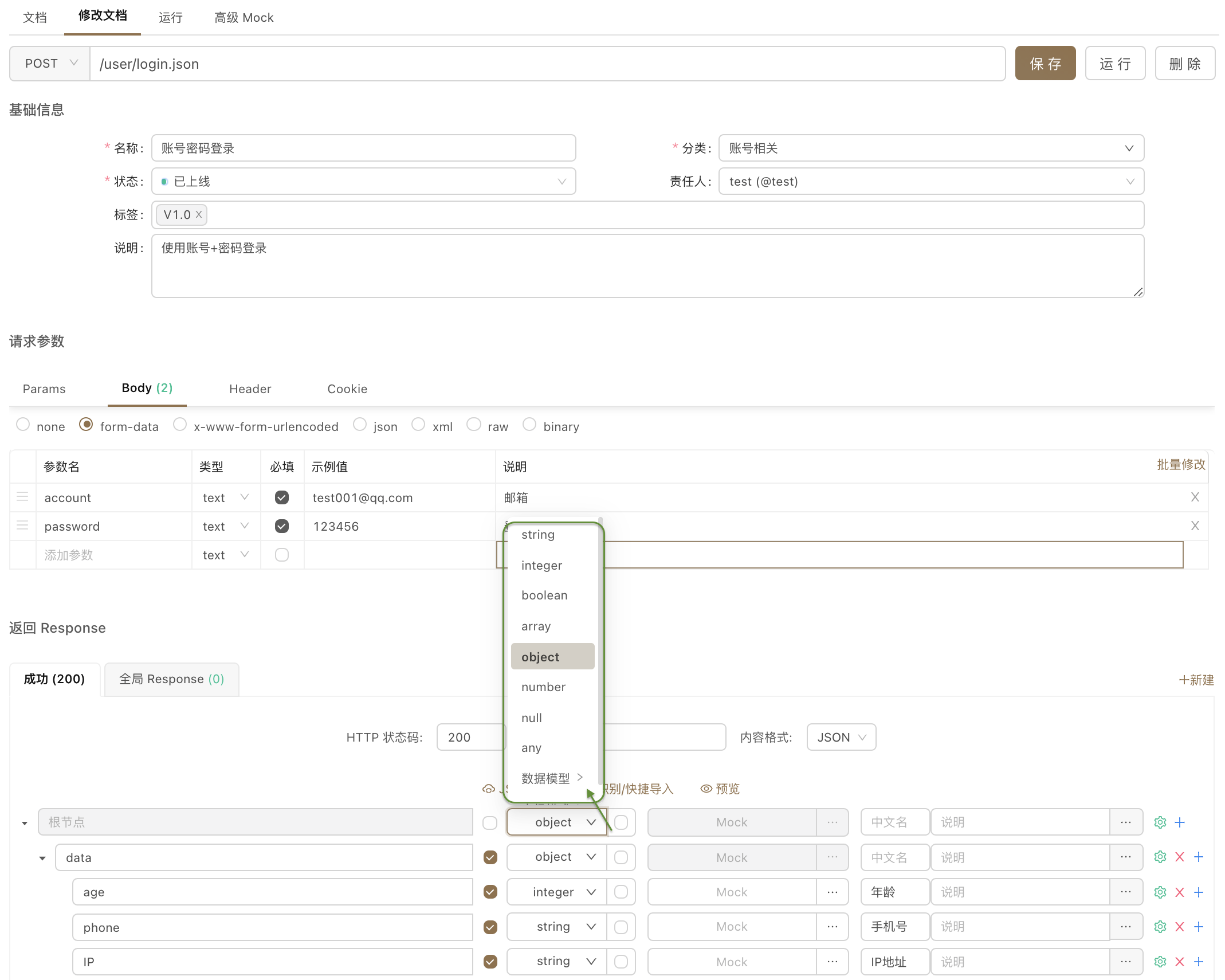Switch to the 高级 Mock tab

tap(244, 18)
